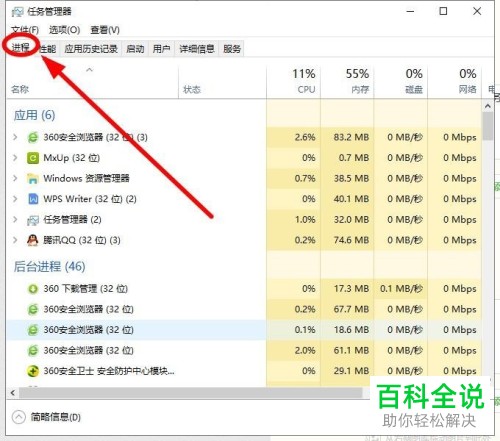Click the WPS Writer app icon
Screen dimensions: 500x441
(33, 199)
